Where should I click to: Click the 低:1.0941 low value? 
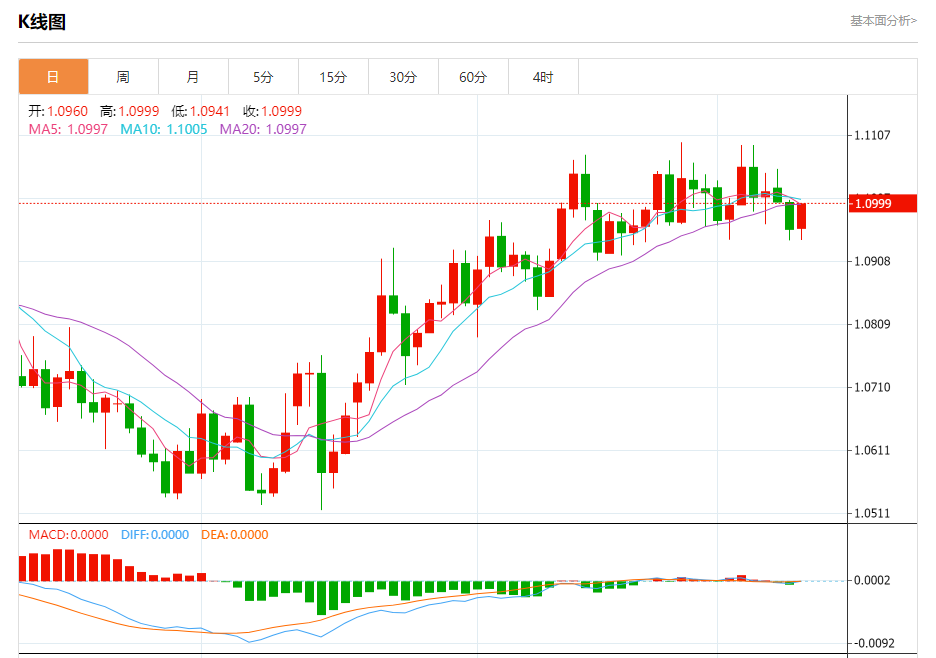pos(201,111)
